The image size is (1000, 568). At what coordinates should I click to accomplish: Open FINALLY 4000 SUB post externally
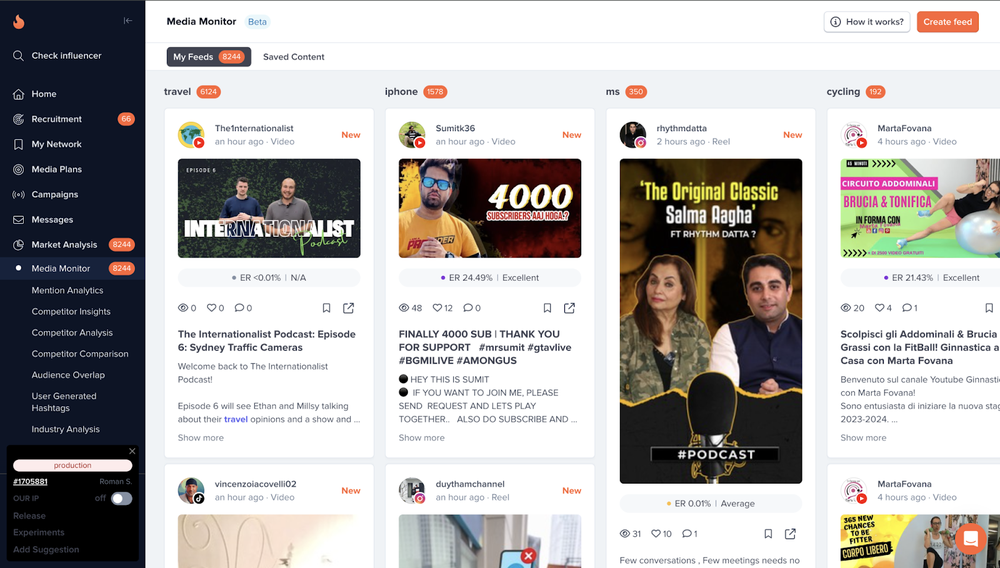click(570, 308)
